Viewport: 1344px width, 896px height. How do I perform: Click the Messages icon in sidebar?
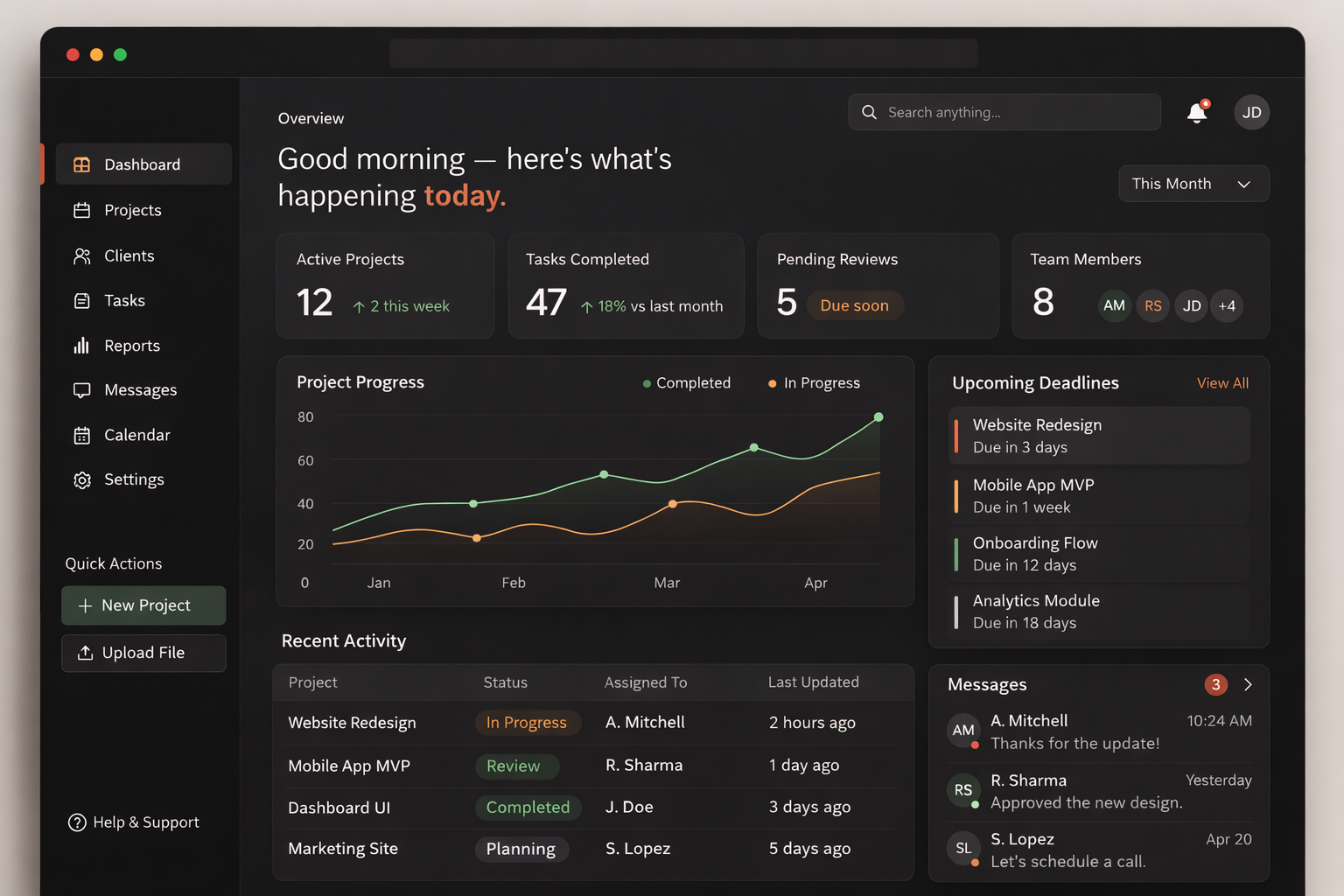[82, 390]
